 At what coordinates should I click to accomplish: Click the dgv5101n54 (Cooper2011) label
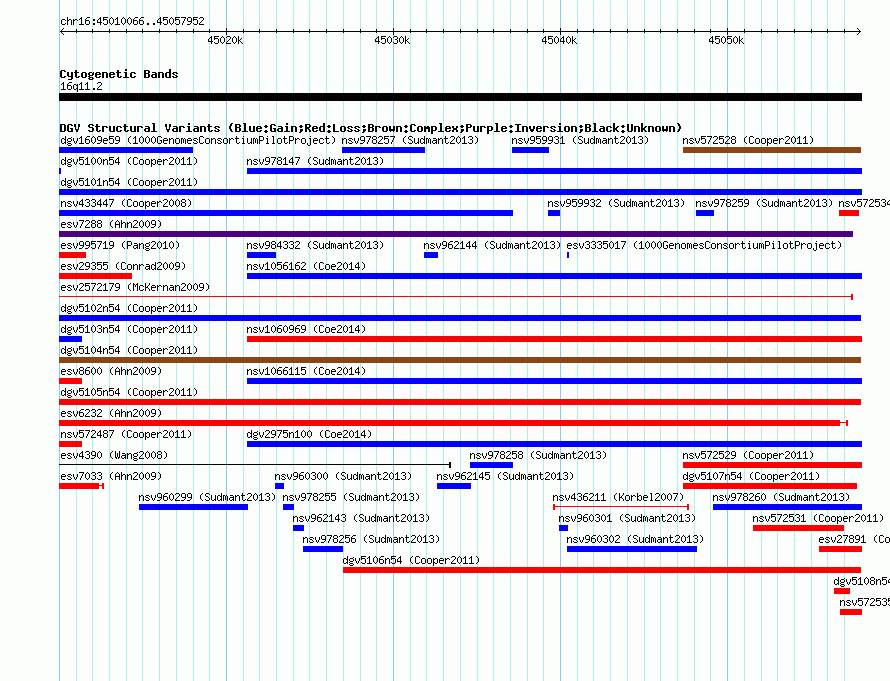tap(129, 182)
